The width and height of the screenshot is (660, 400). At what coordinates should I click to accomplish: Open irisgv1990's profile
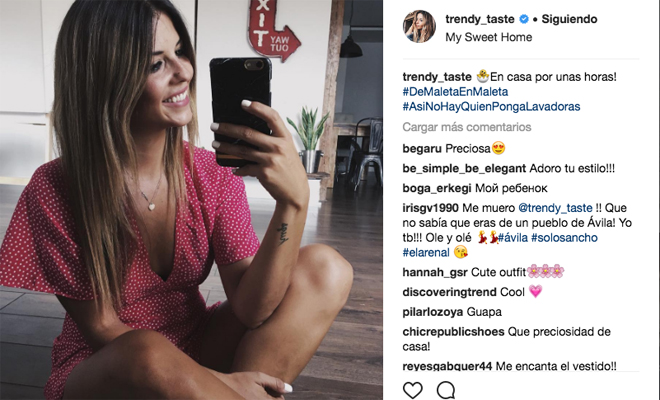point(431,208)
